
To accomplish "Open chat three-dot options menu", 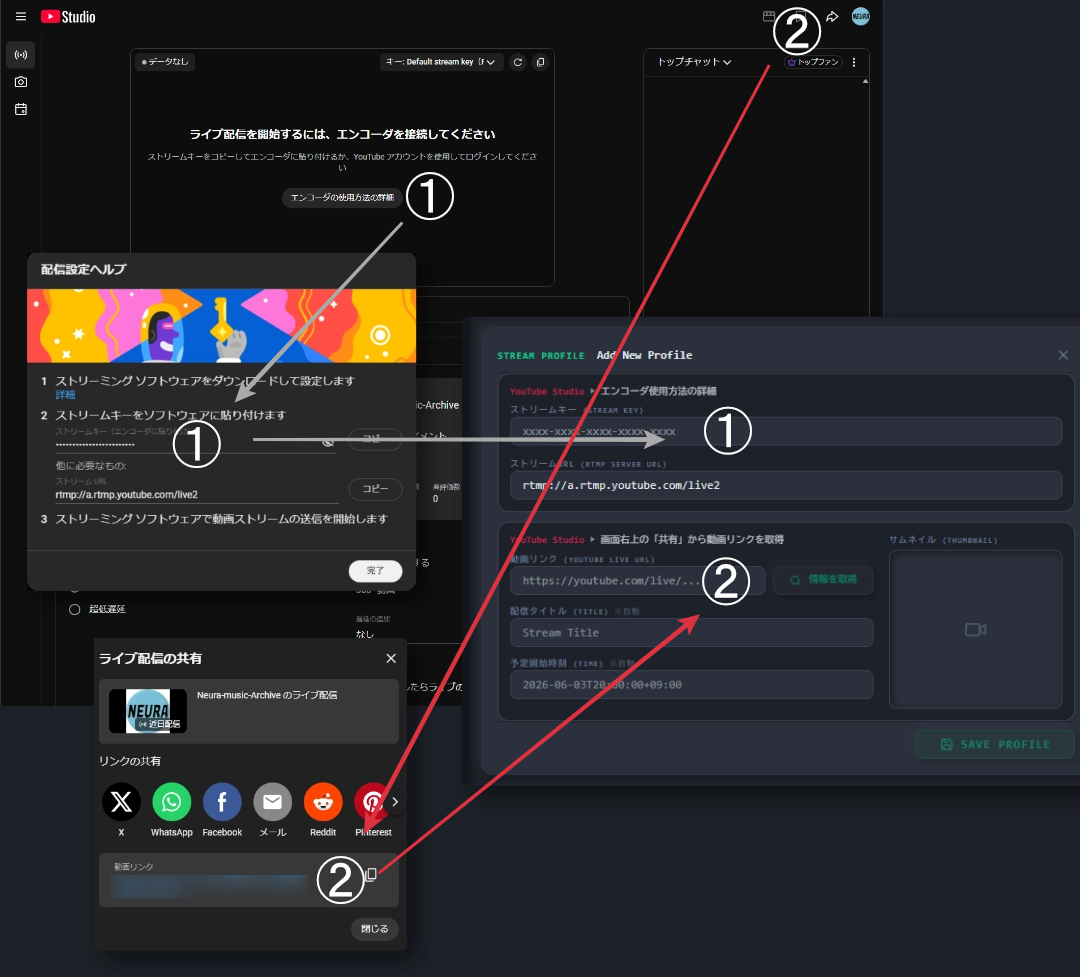I will 854,62.
